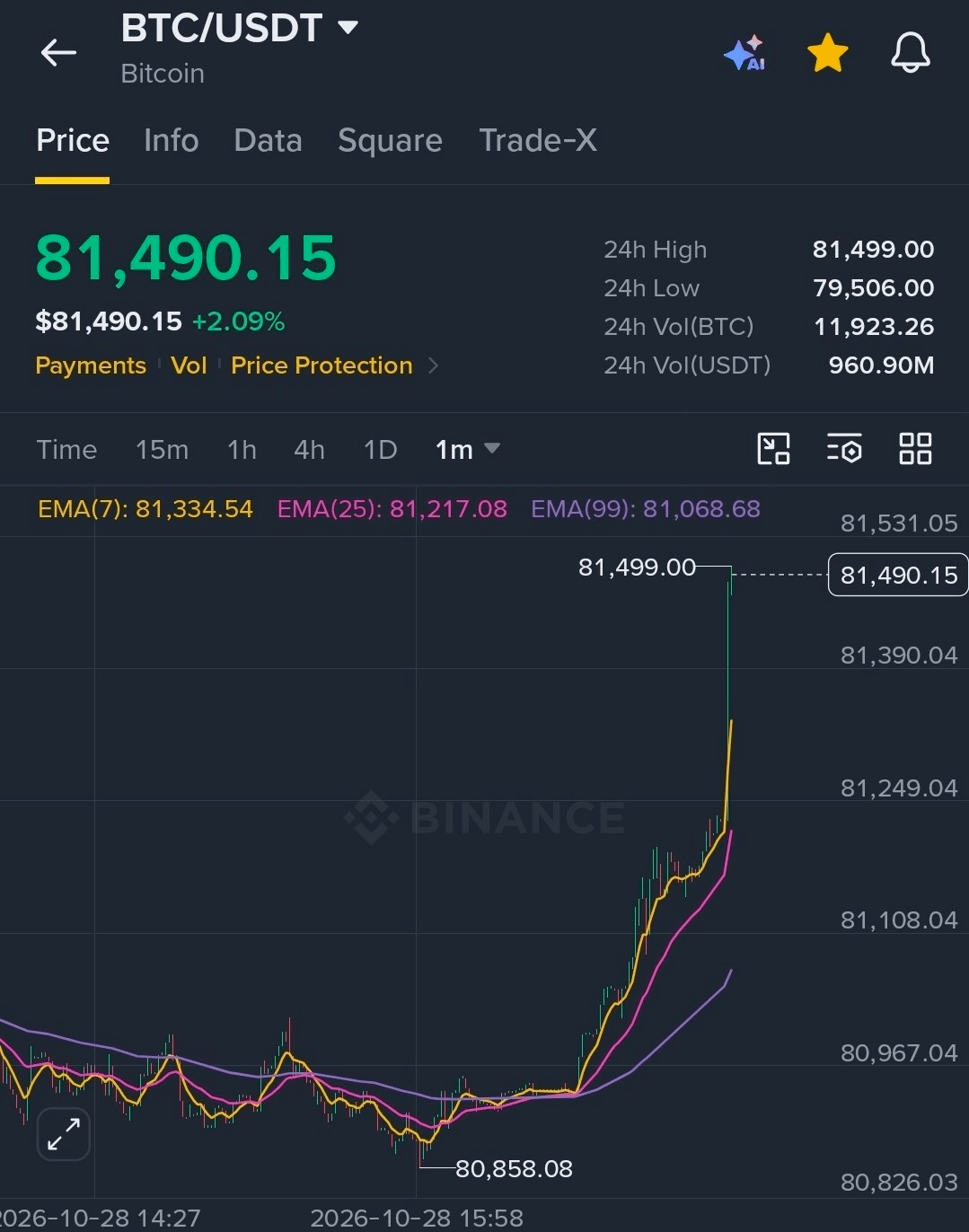This screenshot has height=1232, width=969.
Task: Tap the current price tag 81,490.15 on axis
Action: 898,576
